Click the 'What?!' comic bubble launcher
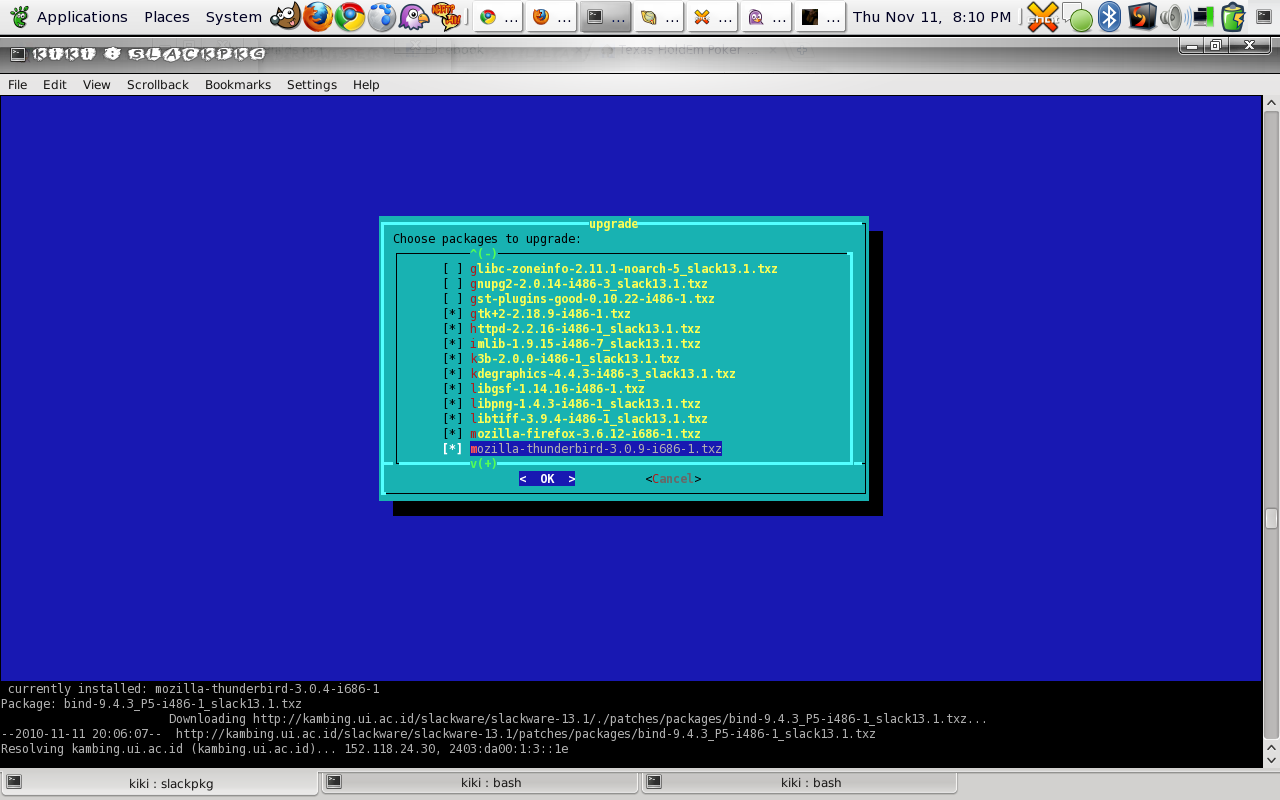This screenshot has width=1280, height=800. point(445,16)
